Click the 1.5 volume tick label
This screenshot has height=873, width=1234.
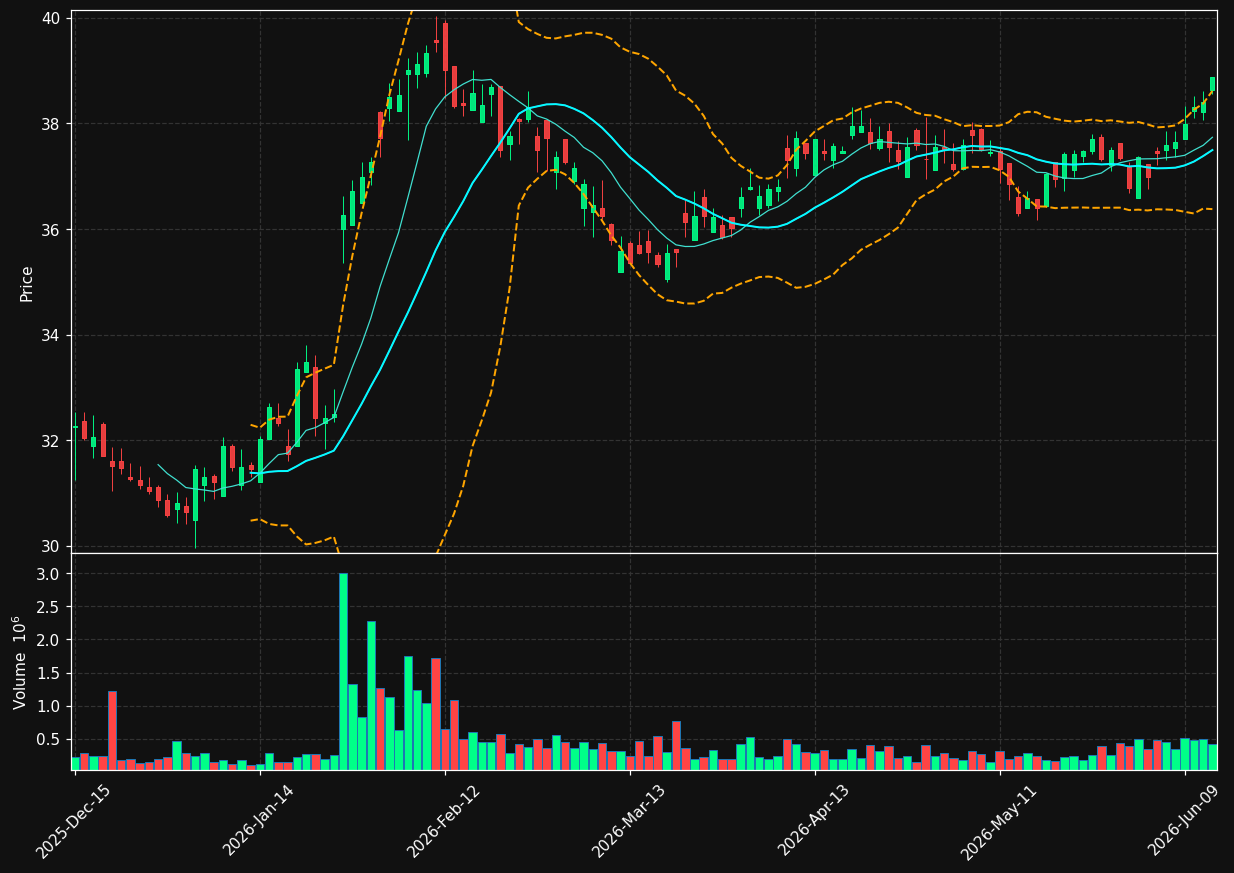(49, 673)
